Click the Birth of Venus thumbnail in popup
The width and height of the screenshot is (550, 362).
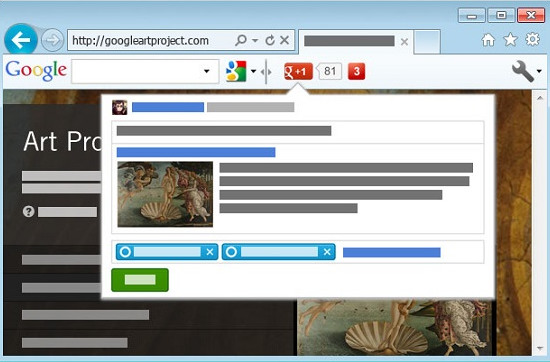click(165, 194)
